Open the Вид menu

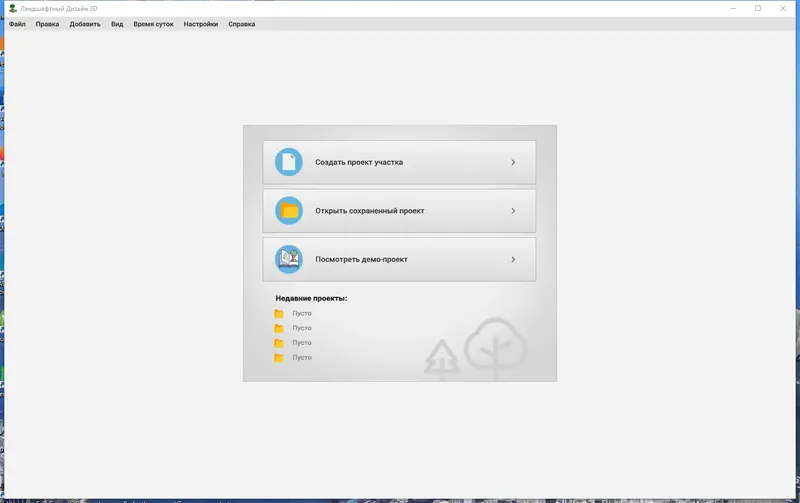[x=117, y=24]
